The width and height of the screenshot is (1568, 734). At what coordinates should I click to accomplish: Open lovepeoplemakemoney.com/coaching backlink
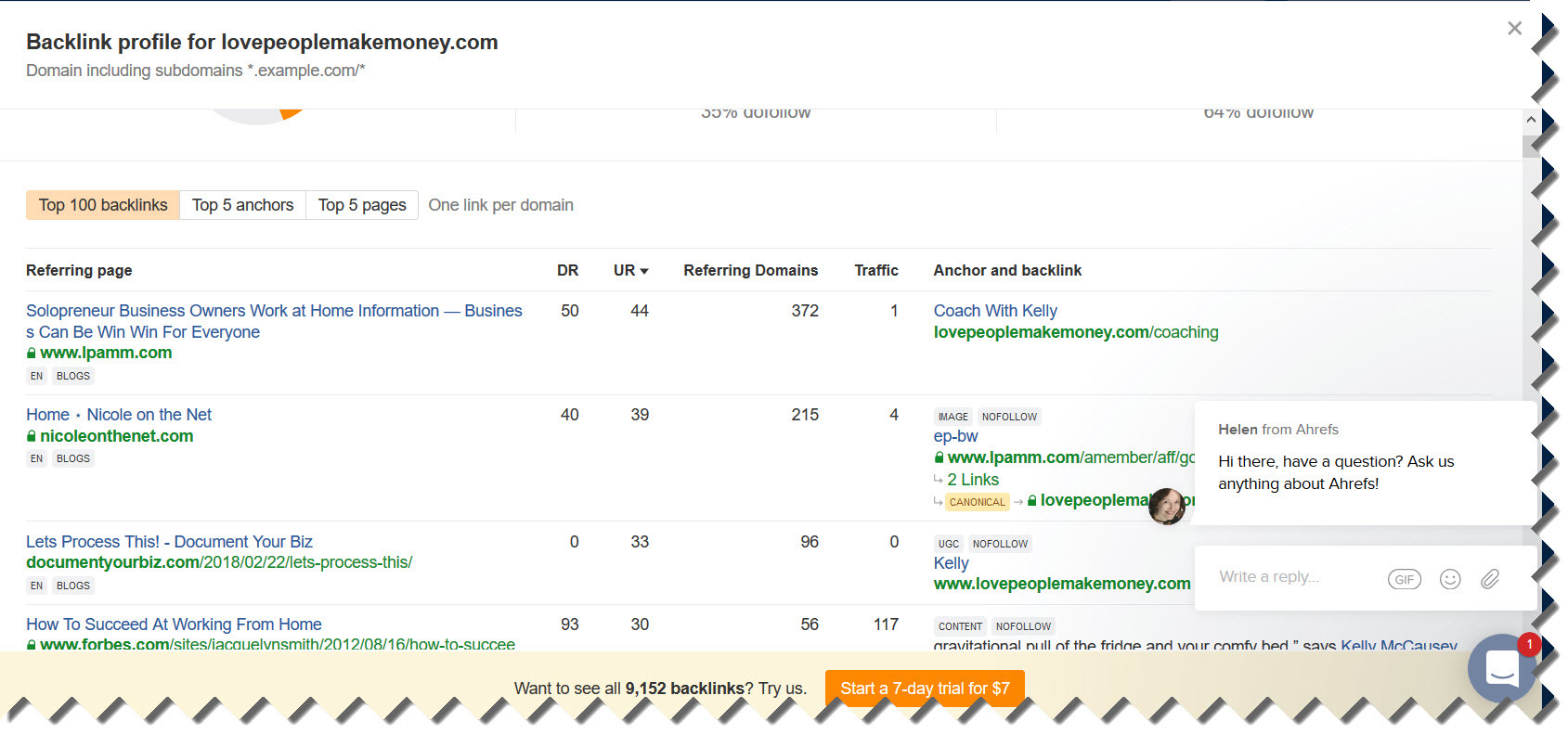click(1076, 332)
